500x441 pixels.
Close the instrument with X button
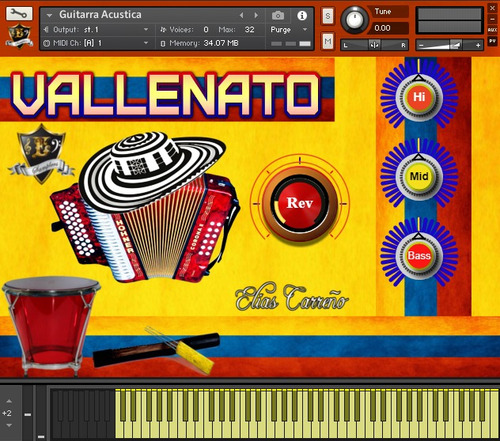coord(492,8)
